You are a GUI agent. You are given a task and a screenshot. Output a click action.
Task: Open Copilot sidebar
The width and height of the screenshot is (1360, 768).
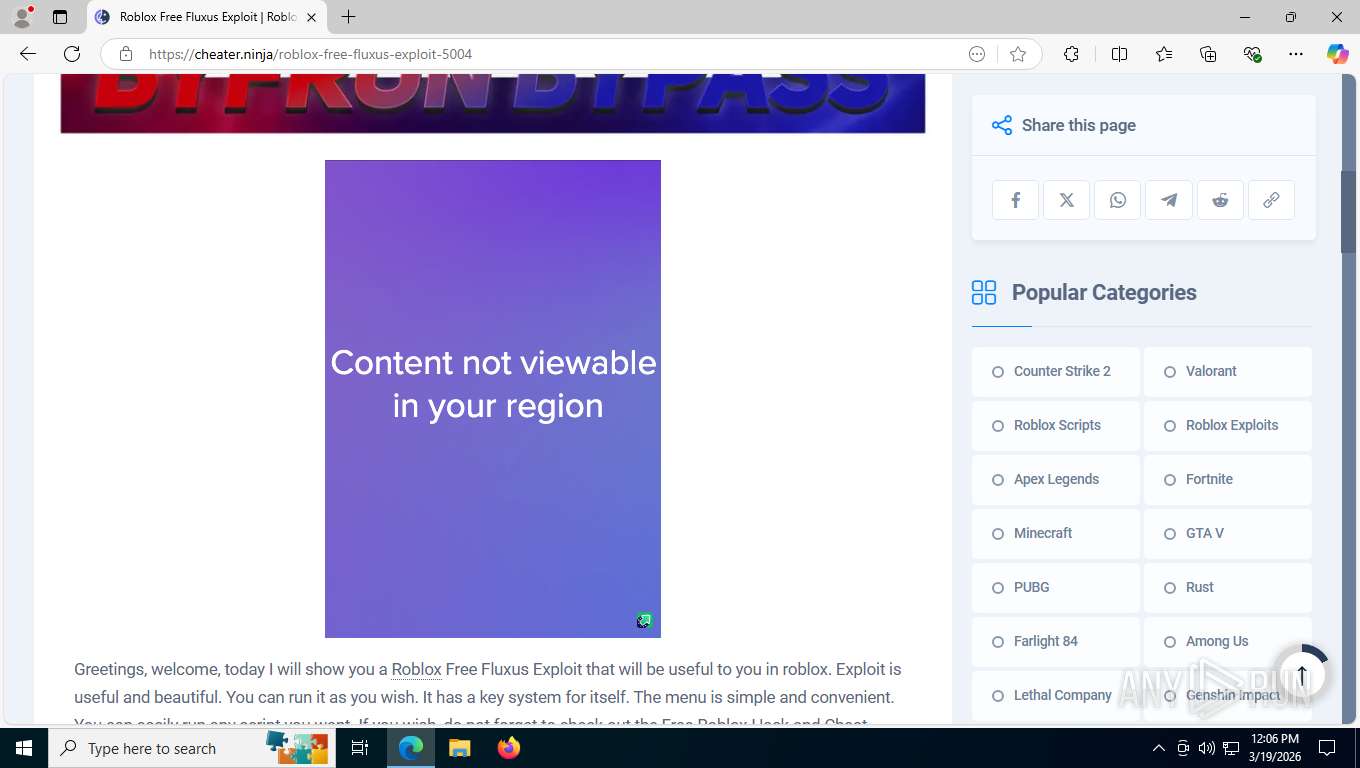(x=1337, y=54)
